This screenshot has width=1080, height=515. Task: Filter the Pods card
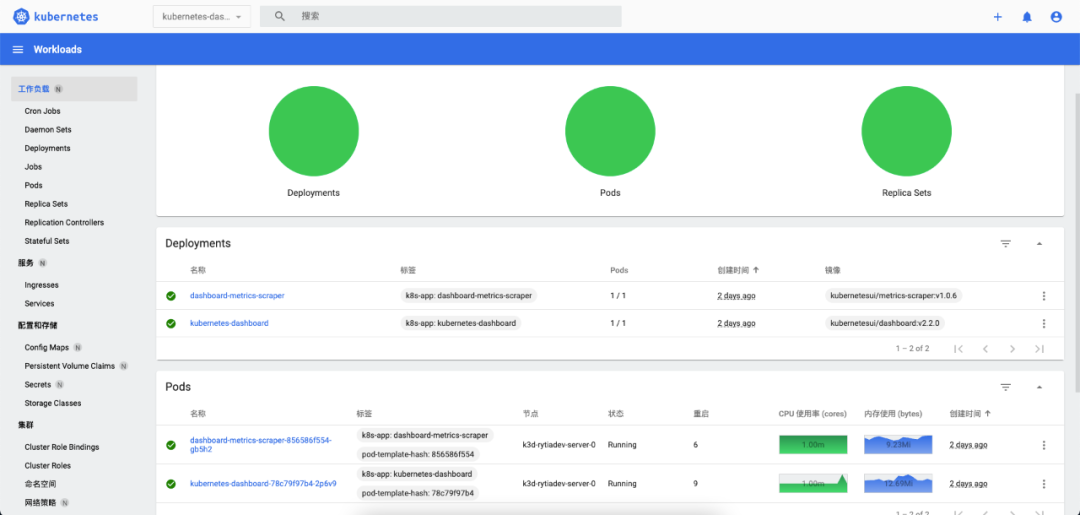point(1006,387)
